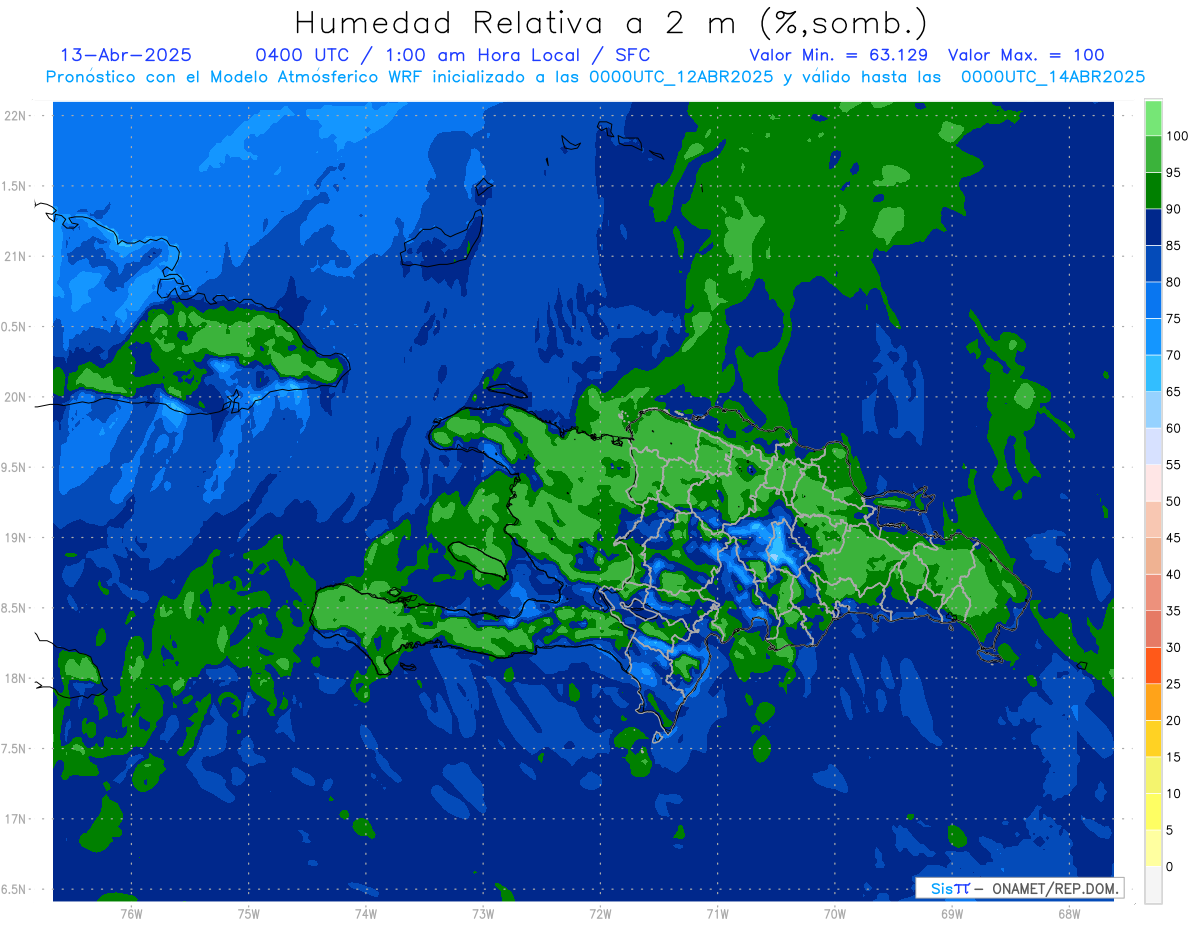Click the legend value '25'
Screen dimensions: 1200x927
click(1174, 684)
